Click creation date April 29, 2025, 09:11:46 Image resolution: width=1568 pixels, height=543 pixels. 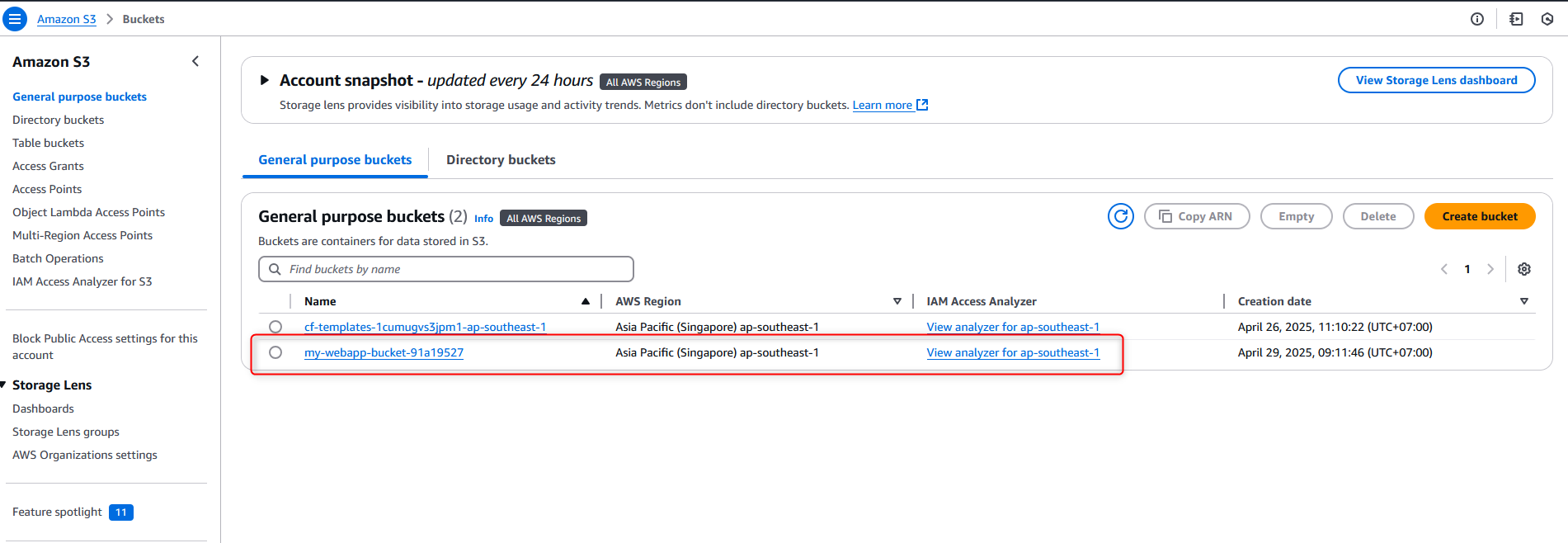click(x=1335, y=352)
